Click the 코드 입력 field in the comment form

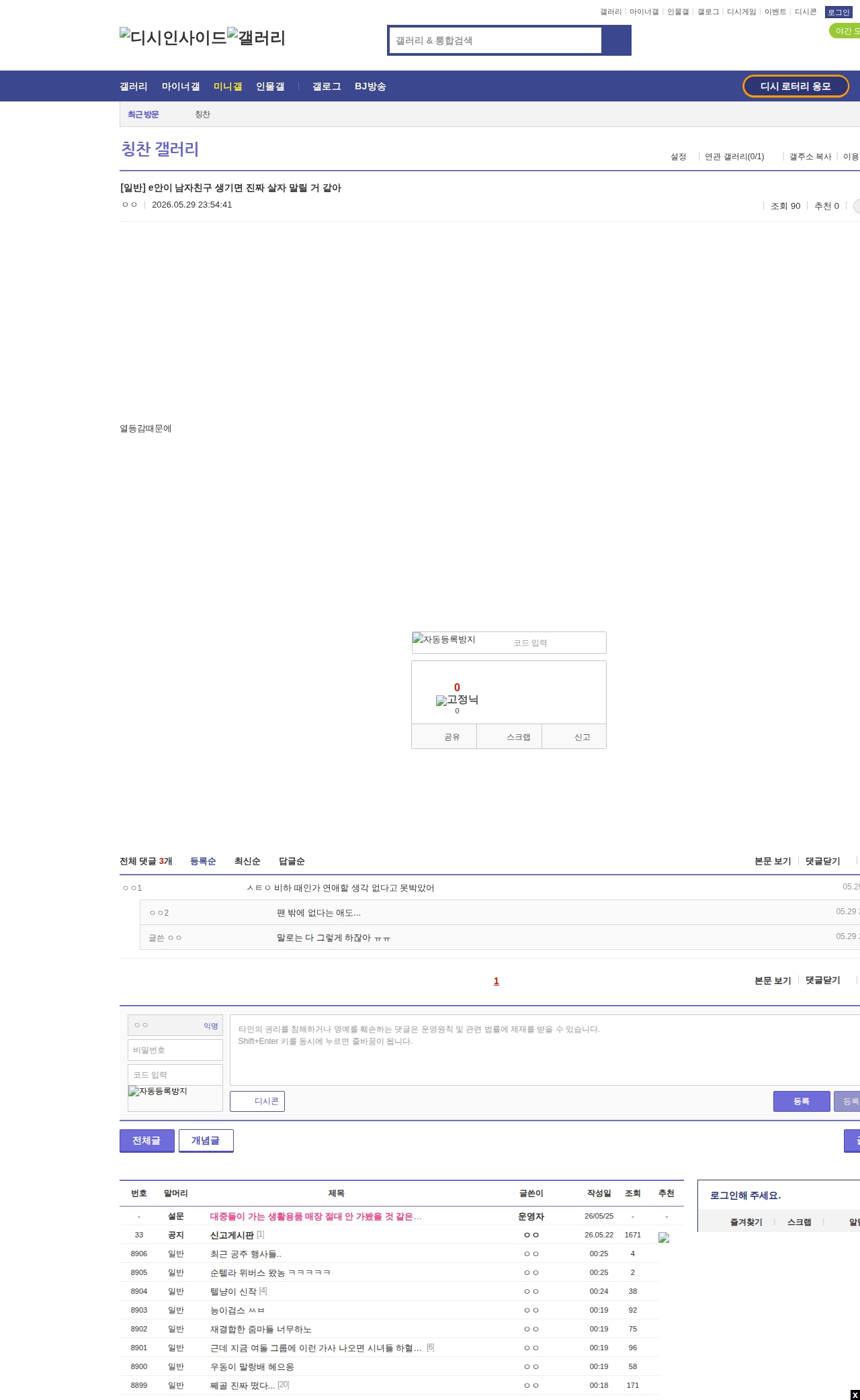pos(175,1075)
